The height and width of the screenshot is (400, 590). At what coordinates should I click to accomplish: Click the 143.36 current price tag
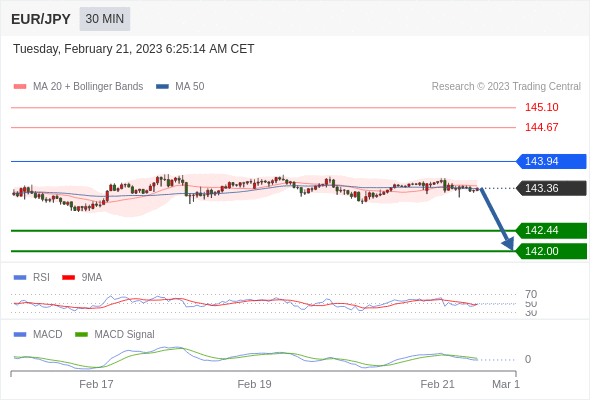[551, 188]
